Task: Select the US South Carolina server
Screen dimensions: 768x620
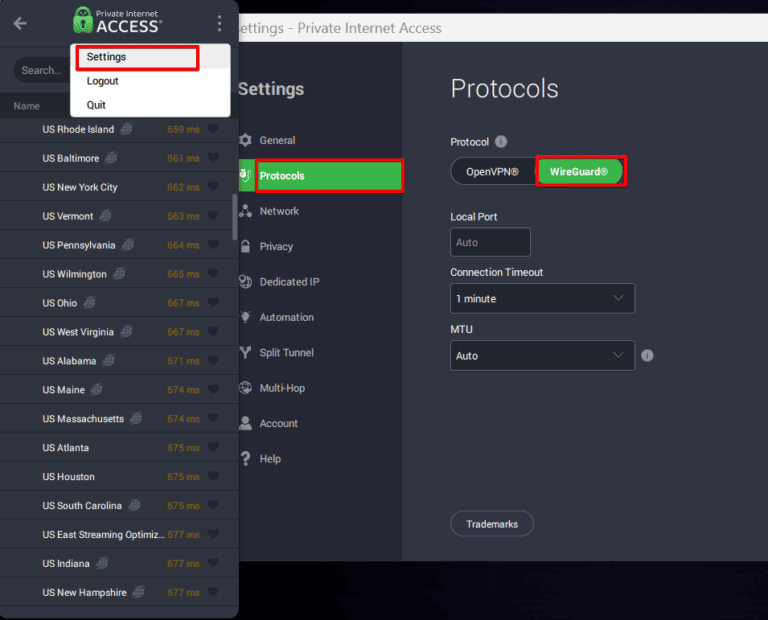Action: point(119,505)
